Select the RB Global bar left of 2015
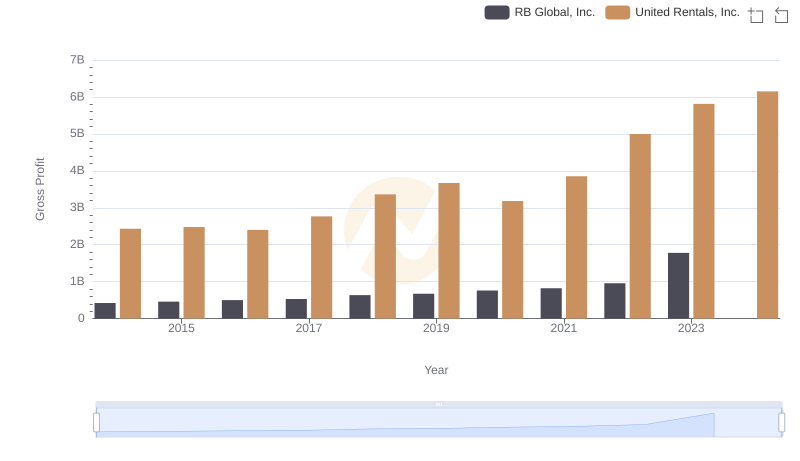Image resolution: width=800 pixels, height=461 pixels. coord(168,310)
